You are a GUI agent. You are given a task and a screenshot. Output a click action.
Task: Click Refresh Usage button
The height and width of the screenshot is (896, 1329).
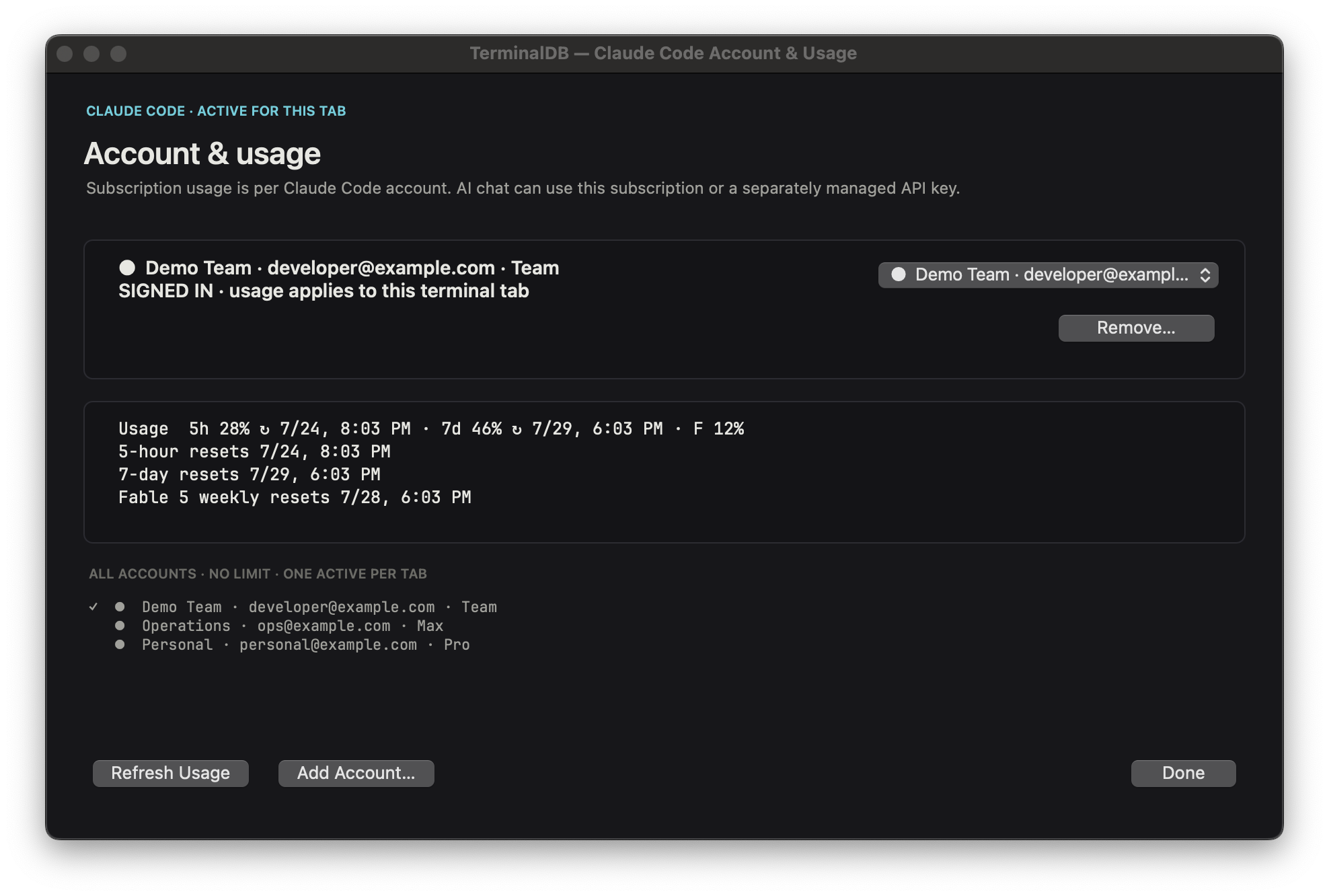pos(171,773)
